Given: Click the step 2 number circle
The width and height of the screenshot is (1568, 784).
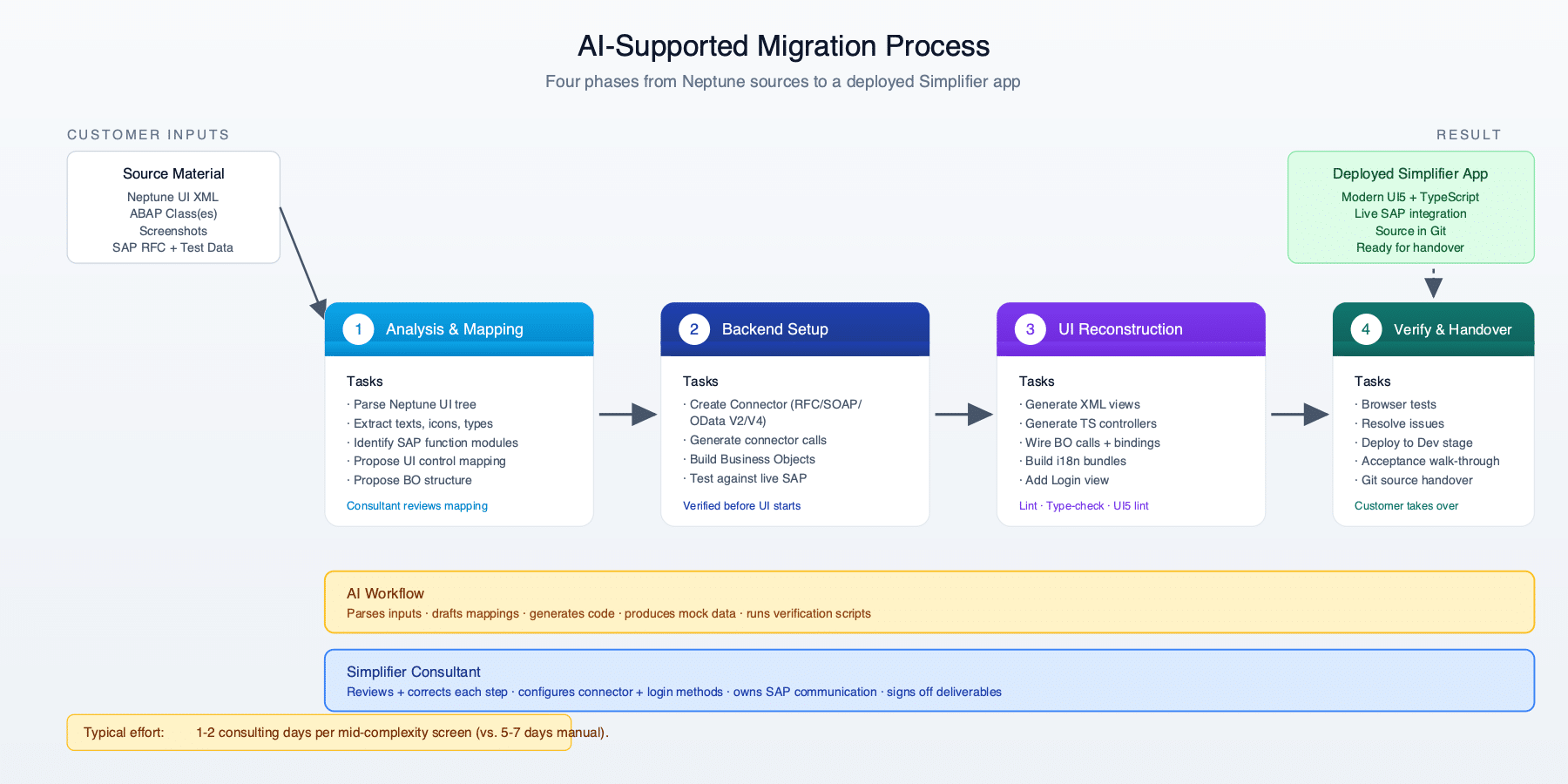Looking at the screenshot, I should 694,329.
